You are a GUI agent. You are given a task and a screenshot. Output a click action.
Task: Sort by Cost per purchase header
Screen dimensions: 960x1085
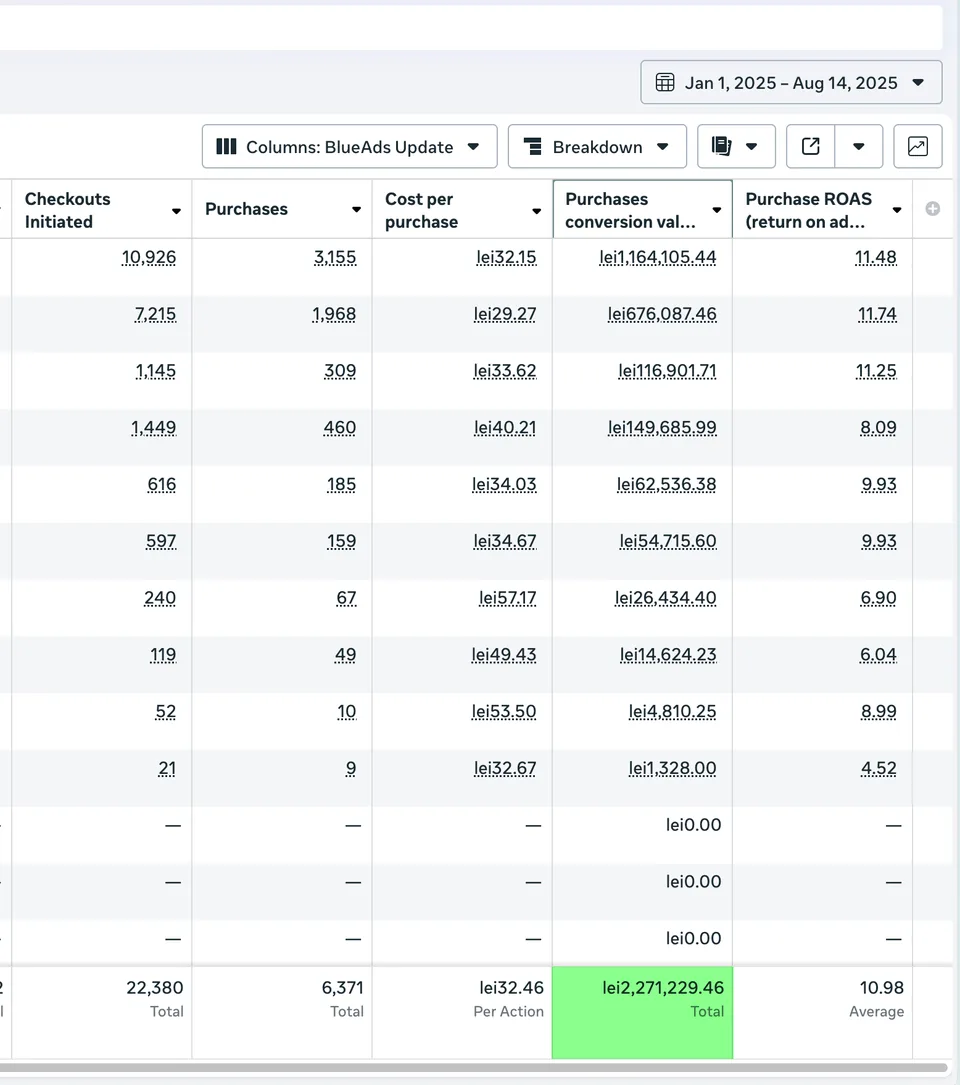422,210
